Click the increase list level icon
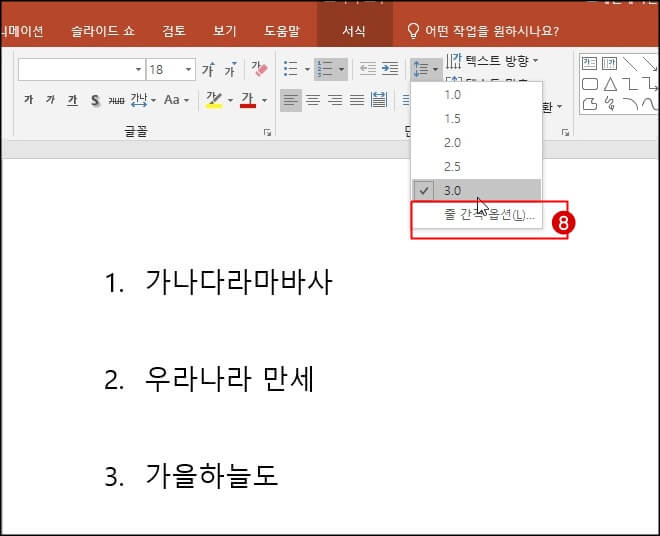660x536 pixels. point(390,68)
